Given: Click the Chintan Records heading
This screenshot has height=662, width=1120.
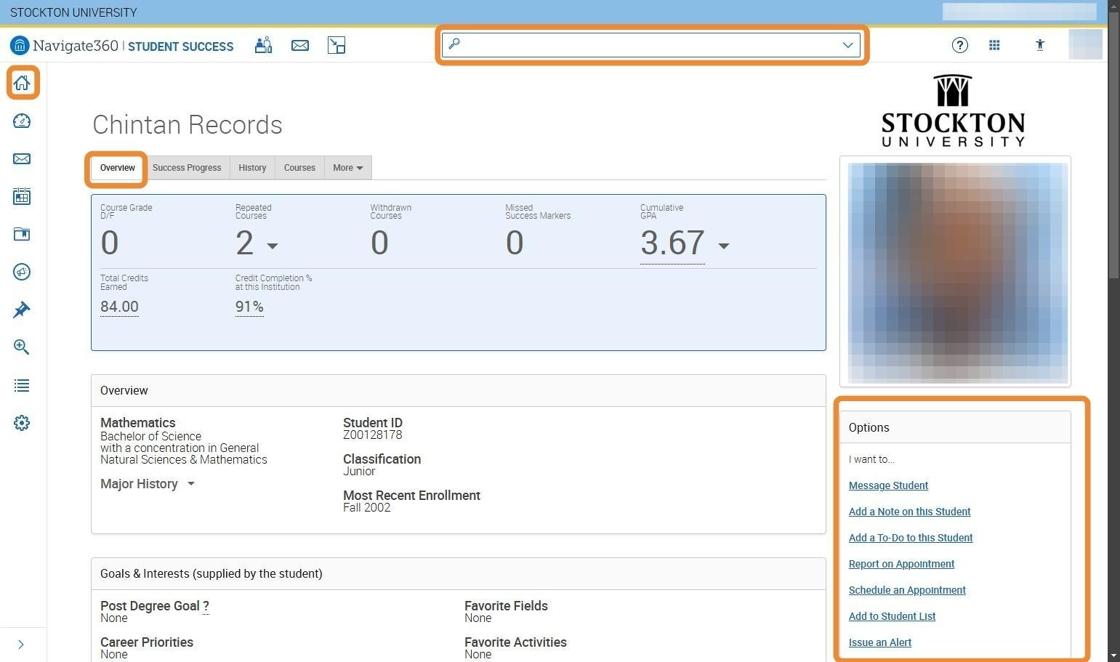Looking at the screenshot, I should click(187, 125).
